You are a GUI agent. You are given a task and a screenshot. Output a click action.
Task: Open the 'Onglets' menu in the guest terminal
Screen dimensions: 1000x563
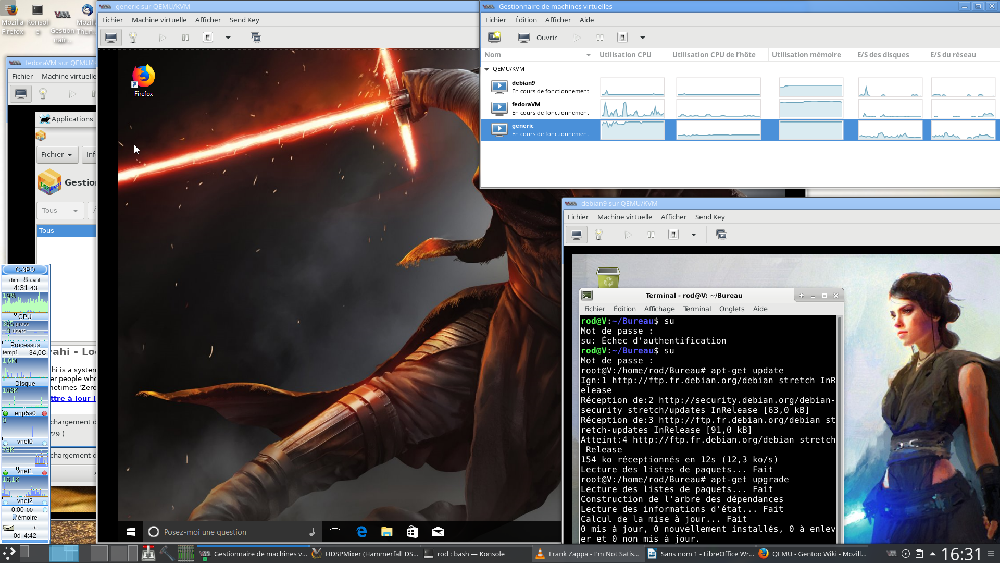pyautogui.click(x=731, y=309)
